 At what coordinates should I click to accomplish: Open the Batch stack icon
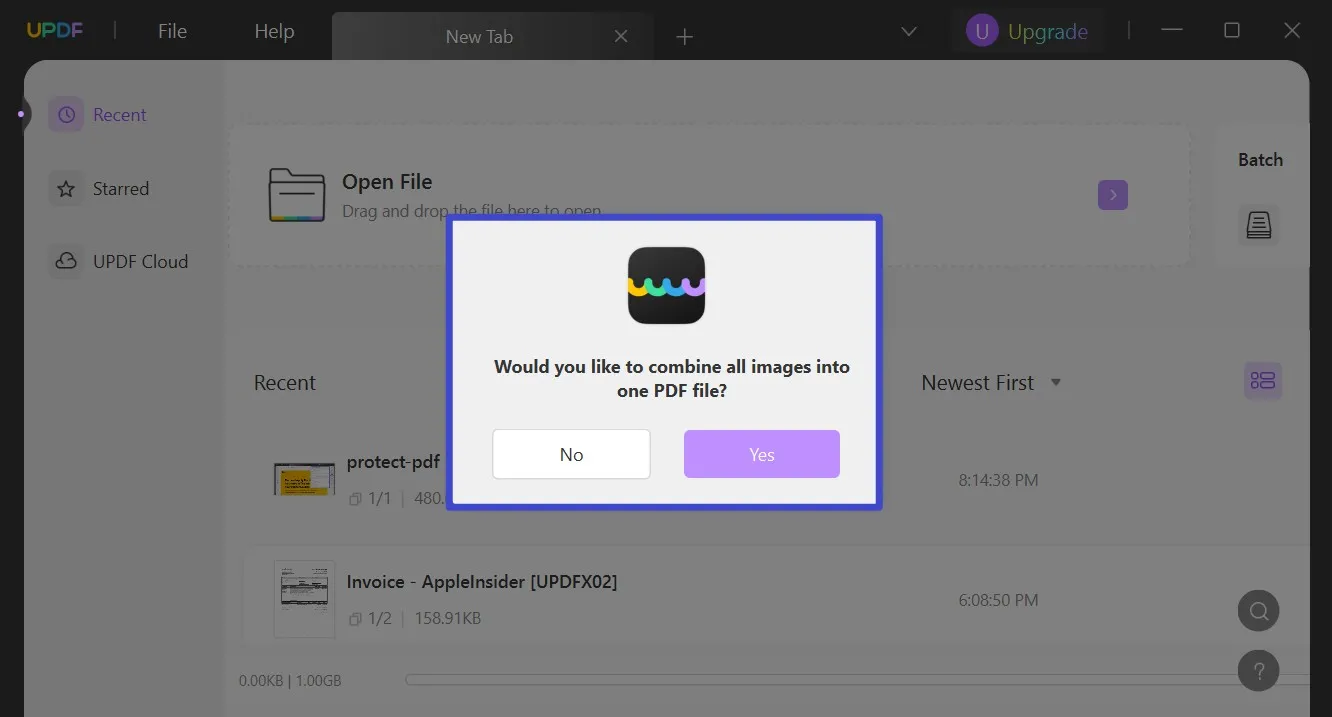[x=1259, y=224]
